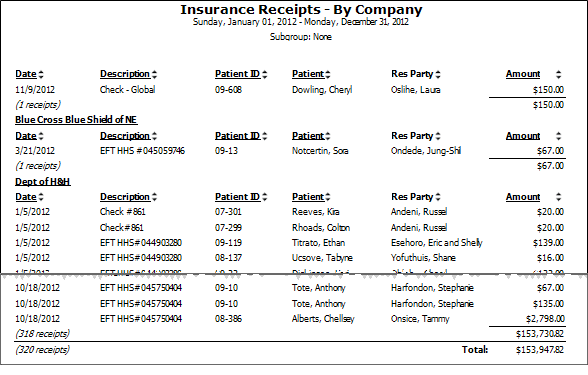Click the Description column header under Dept of H&H
Viewport: 588px width, 375px height.
click(x=125, y=197)
